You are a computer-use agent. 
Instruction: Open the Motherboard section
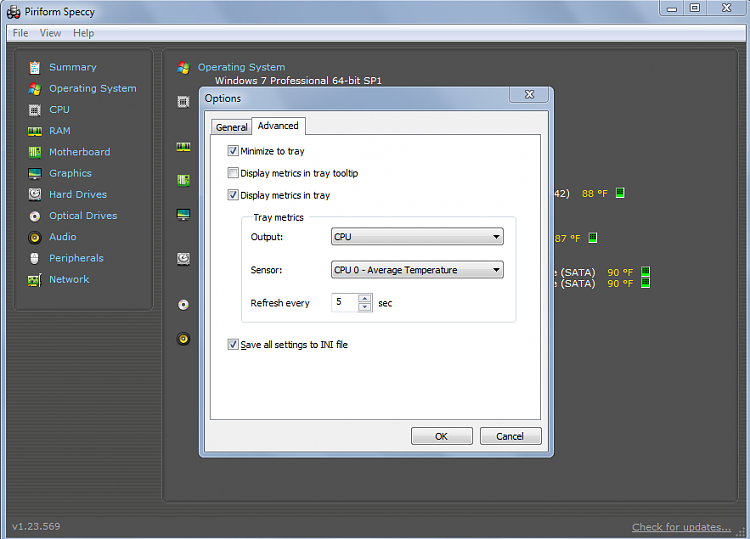pos(80,152)
